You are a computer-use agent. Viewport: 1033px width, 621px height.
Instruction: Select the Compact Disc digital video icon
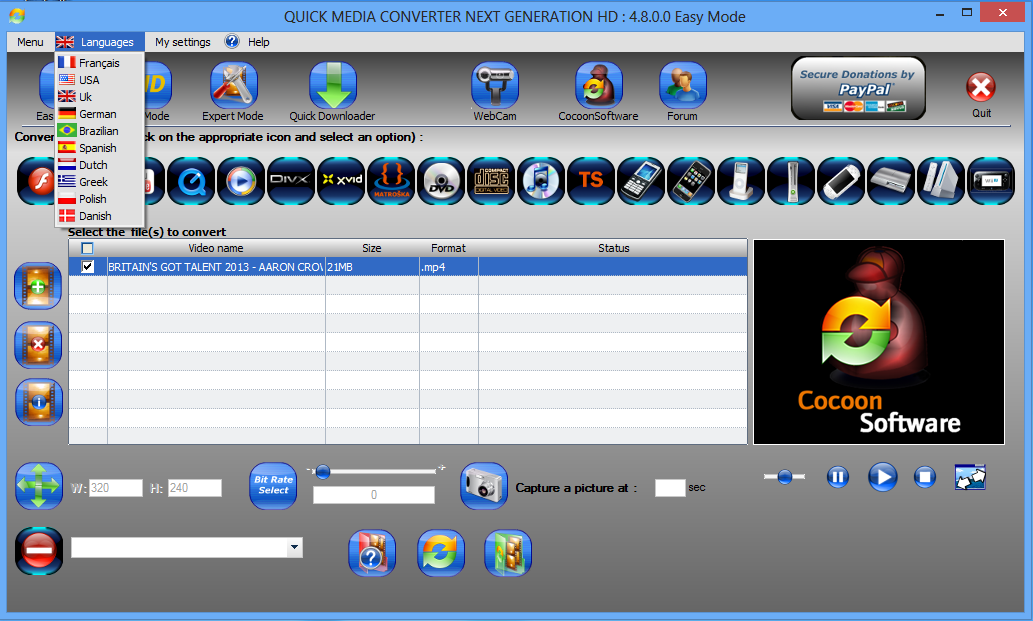(x=491, y=180)
